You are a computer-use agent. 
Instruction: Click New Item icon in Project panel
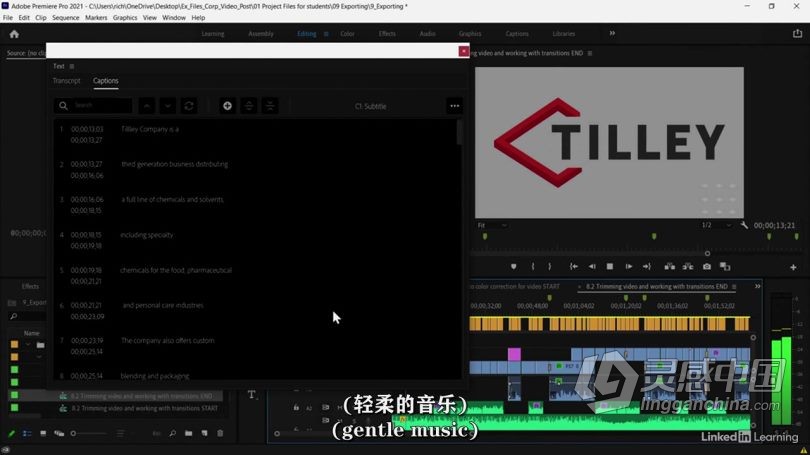[205, 433]
